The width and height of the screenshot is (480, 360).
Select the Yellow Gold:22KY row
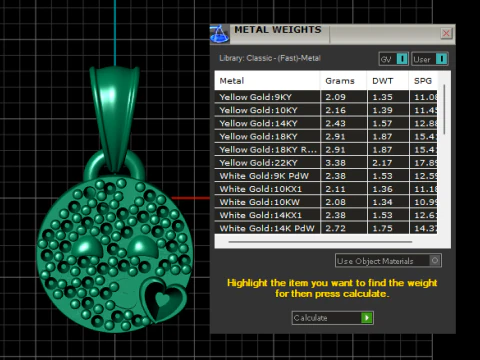[326, 163]
